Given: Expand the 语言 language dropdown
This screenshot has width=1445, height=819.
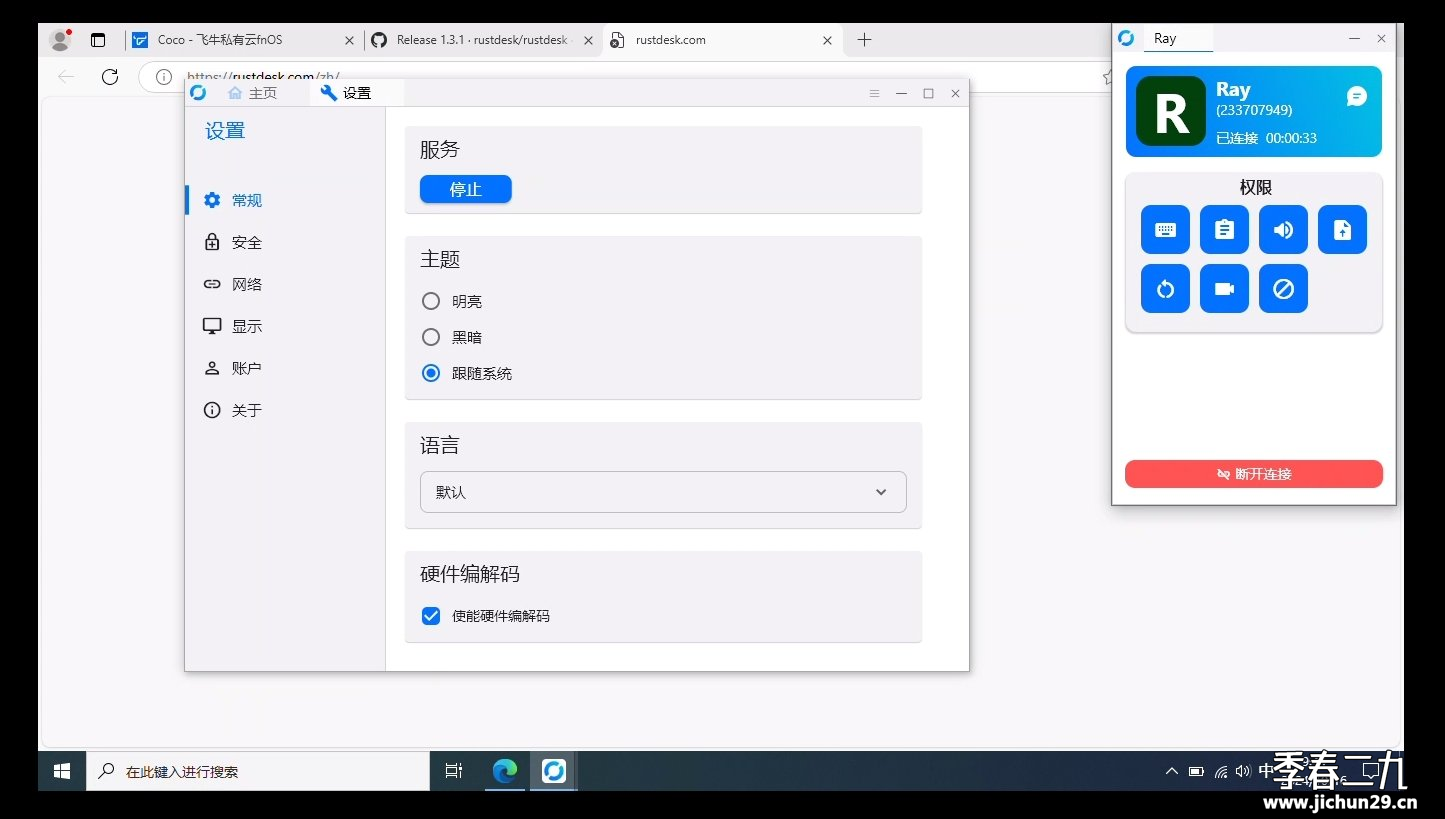Looking at the screenshot, I should tap(663, 492).
